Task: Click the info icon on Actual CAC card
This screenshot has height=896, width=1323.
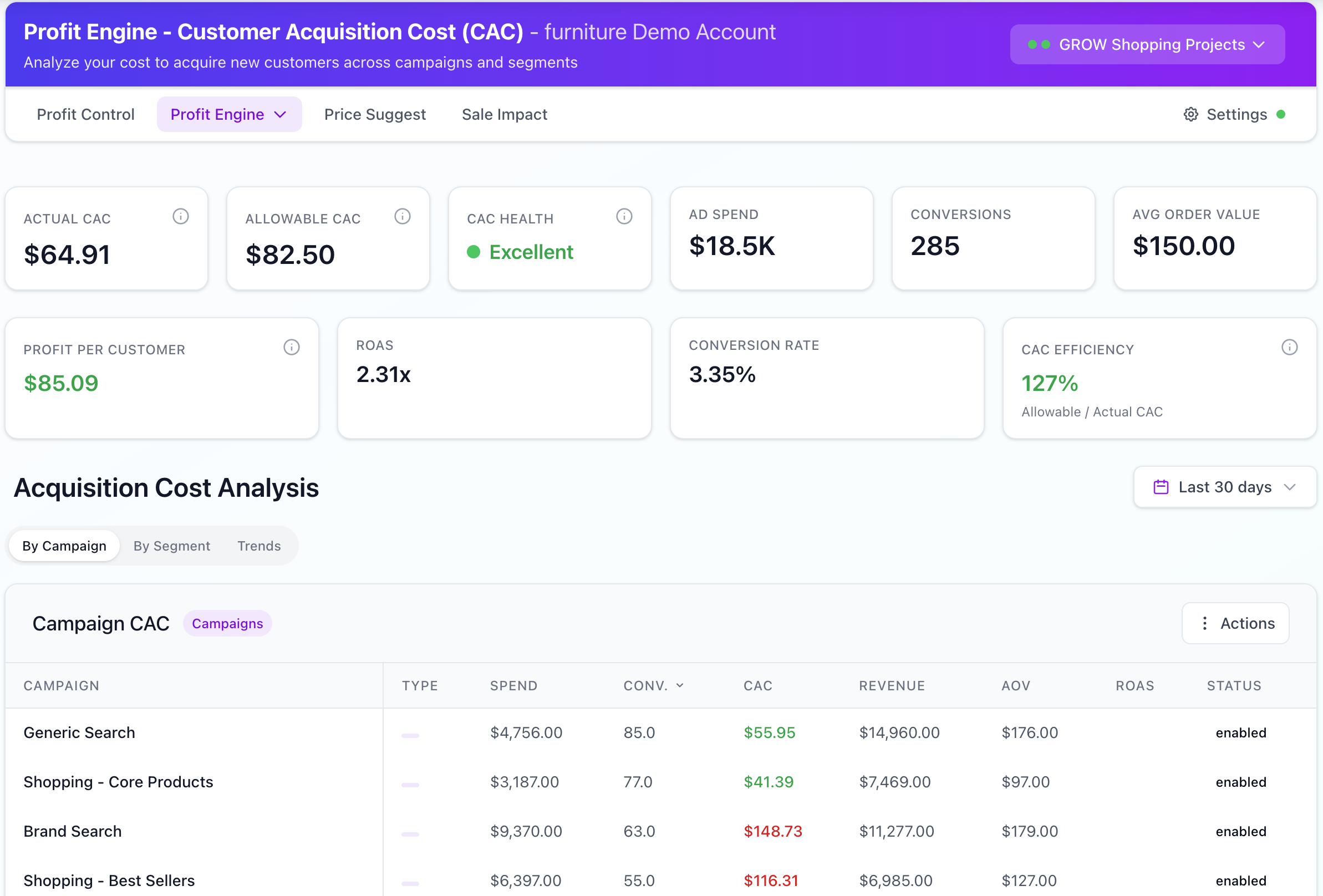Action: click(180, 216)
